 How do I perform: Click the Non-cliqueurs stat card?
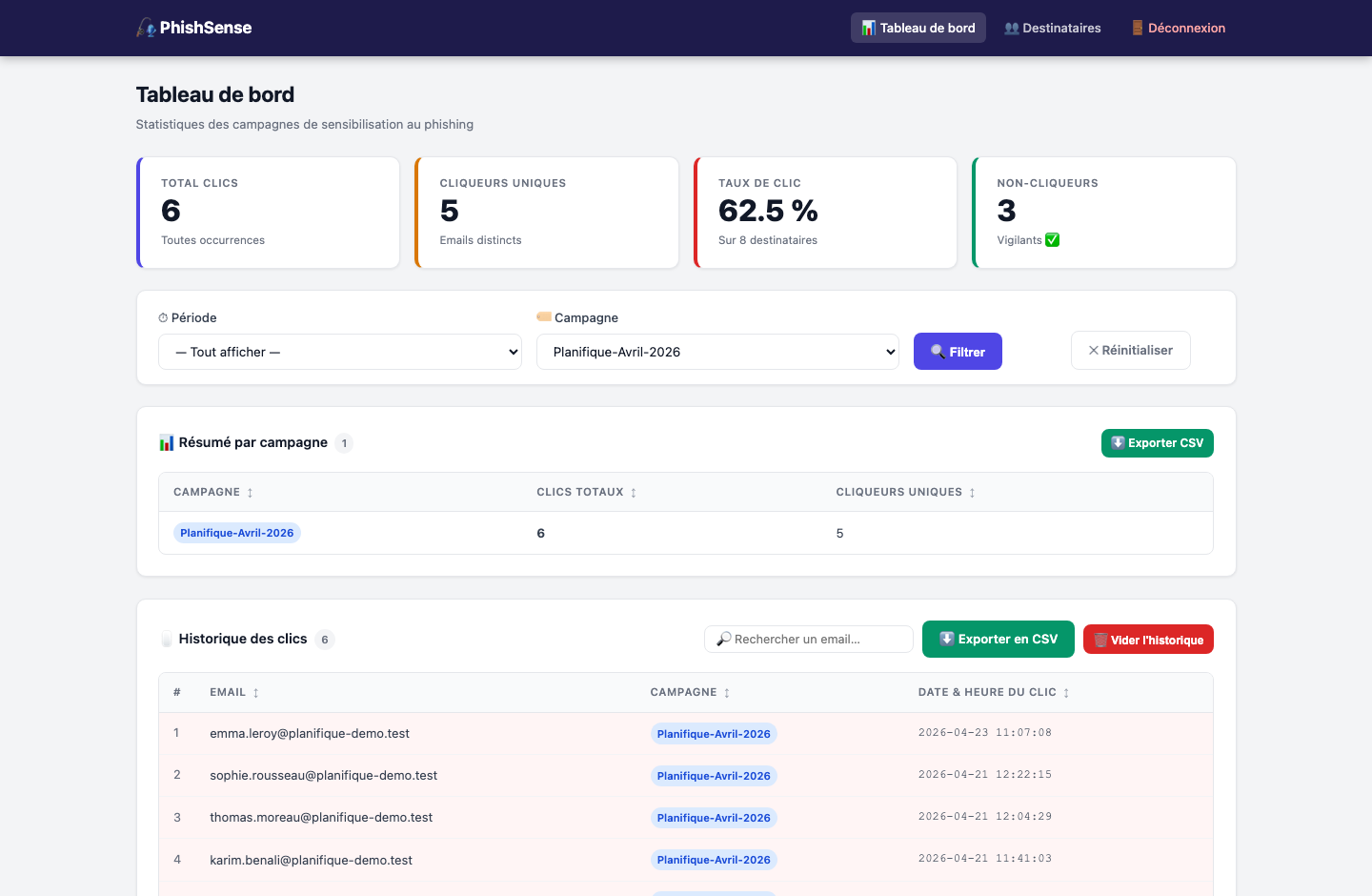pos(1104,213)
